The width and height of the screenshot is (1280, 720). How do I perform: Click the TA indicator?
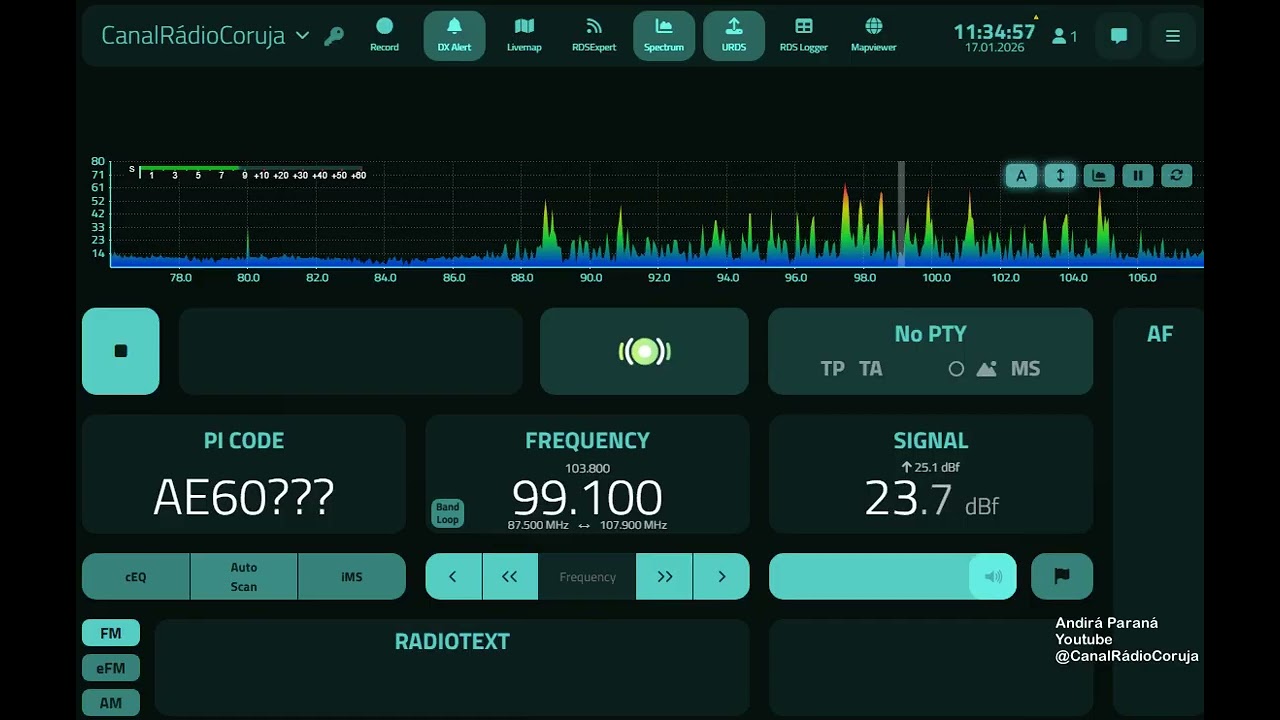coord(871,369)
